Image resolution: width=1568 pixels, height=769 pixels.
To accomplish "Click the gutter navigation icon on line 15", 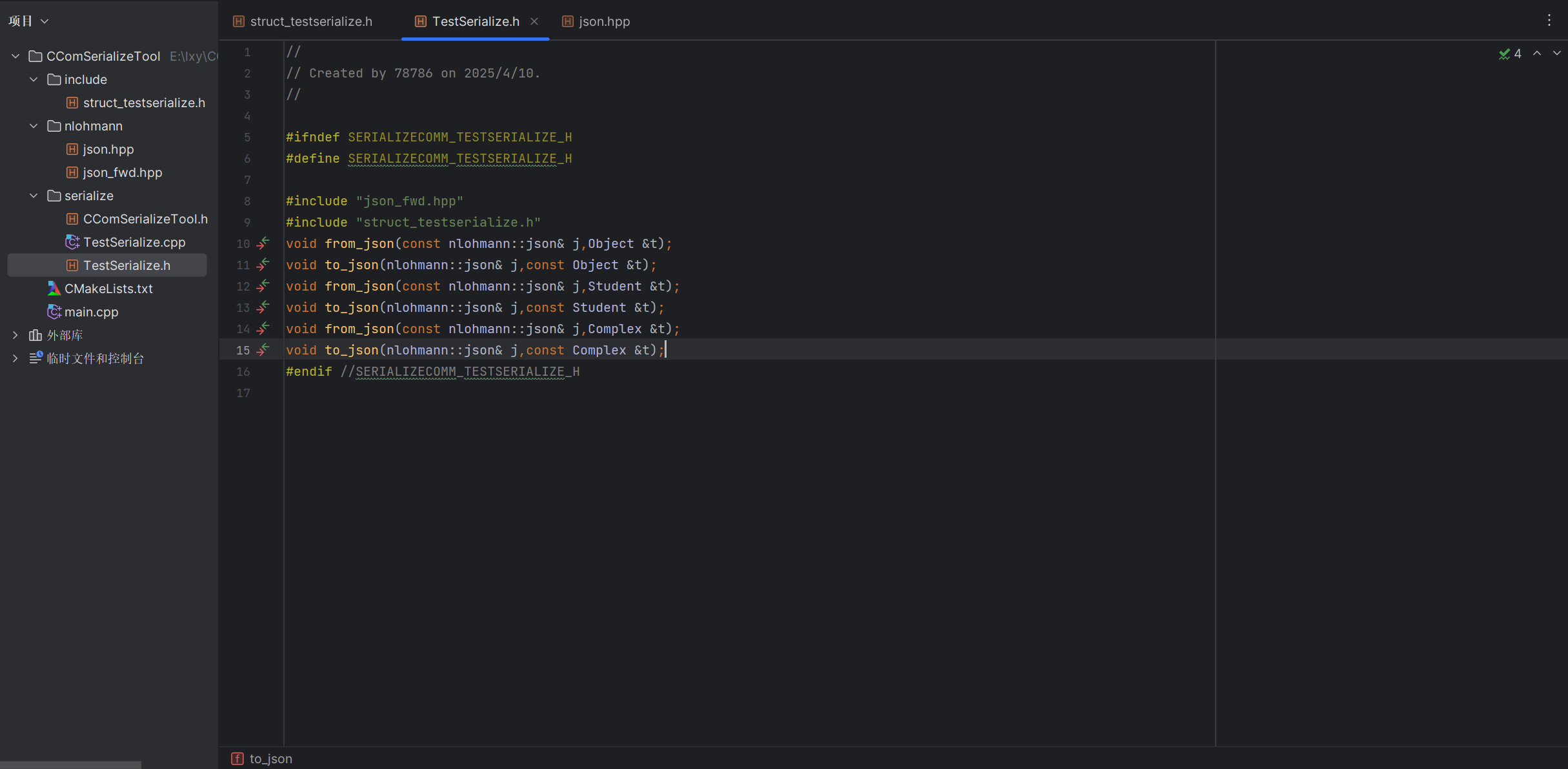I will pos(263,350).
